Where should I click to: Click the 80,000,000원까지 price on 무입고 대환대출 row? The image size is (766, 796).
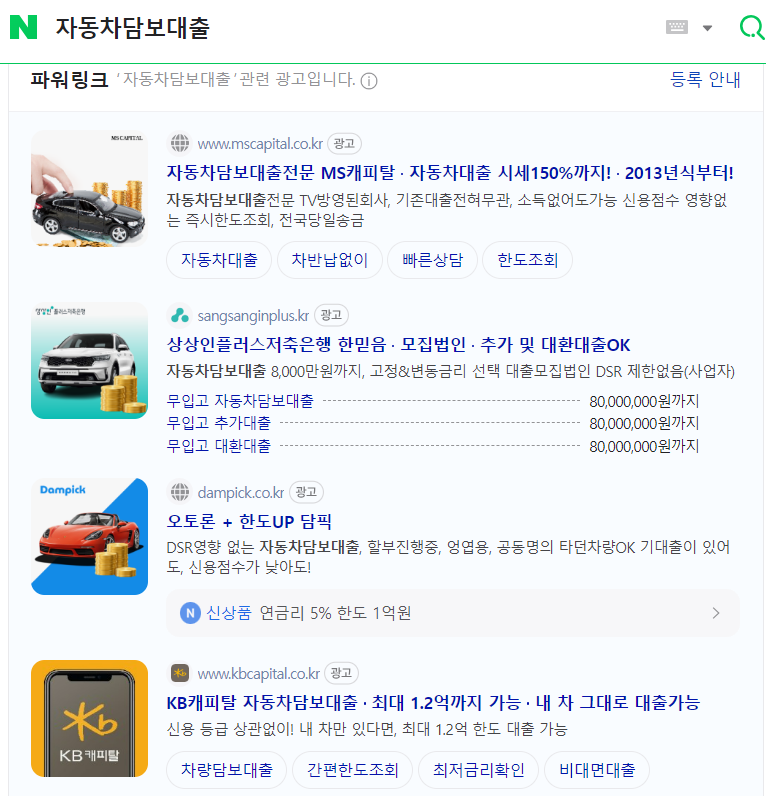point(644,446)
